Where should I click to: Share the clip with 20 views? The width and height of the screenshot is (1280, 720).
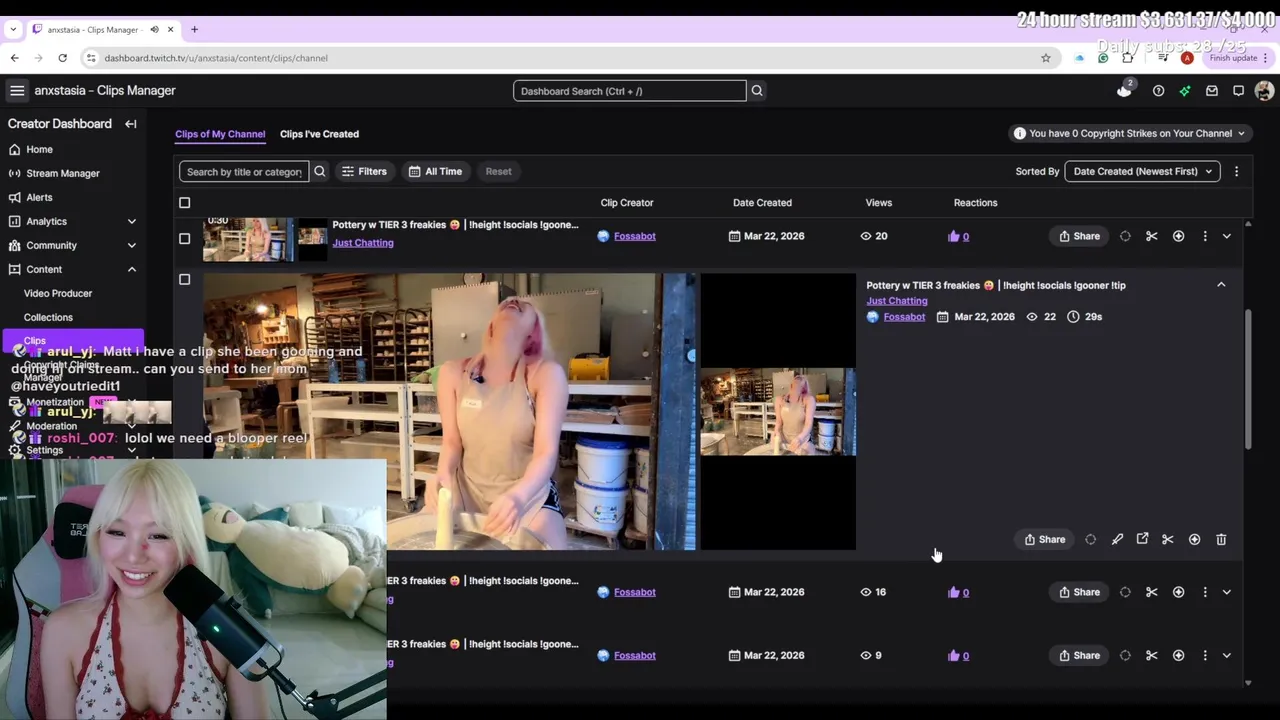click(x=1079, y=236)
